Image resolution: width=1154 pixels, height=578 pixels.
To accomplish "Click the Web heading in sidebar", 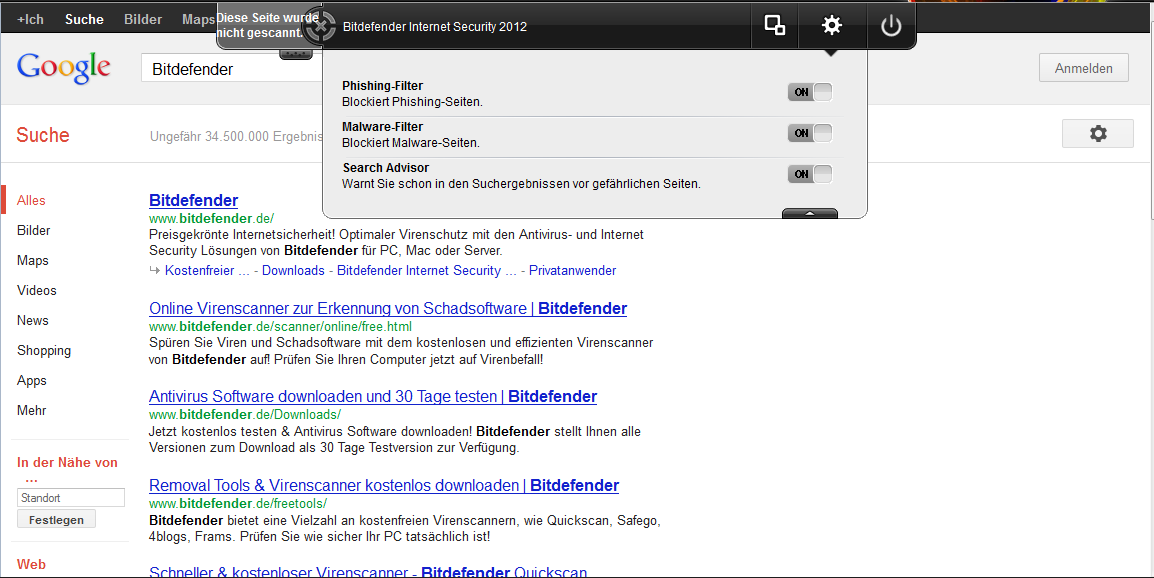I will click(31, 564).
